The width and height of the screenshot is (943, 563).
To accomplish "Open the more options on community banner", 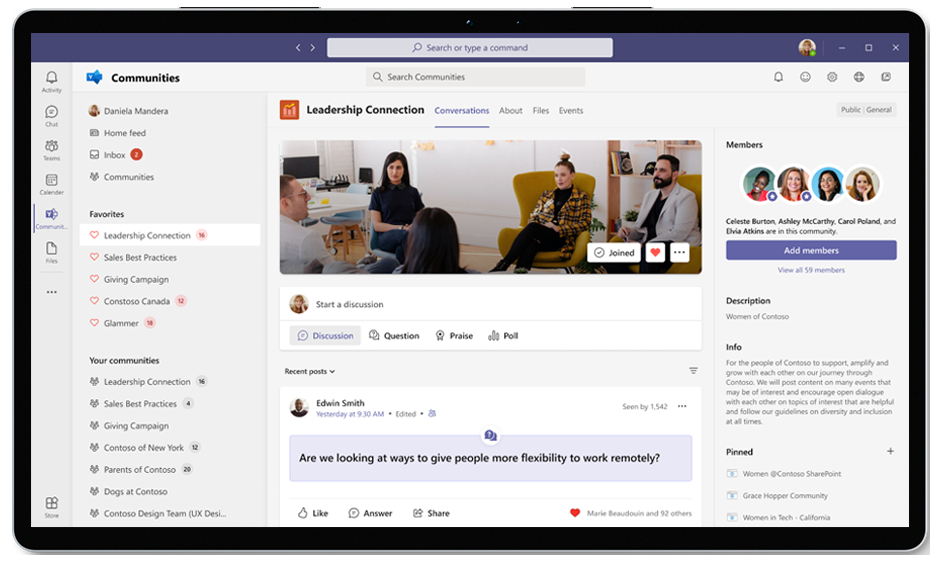I will coord(680,253).
